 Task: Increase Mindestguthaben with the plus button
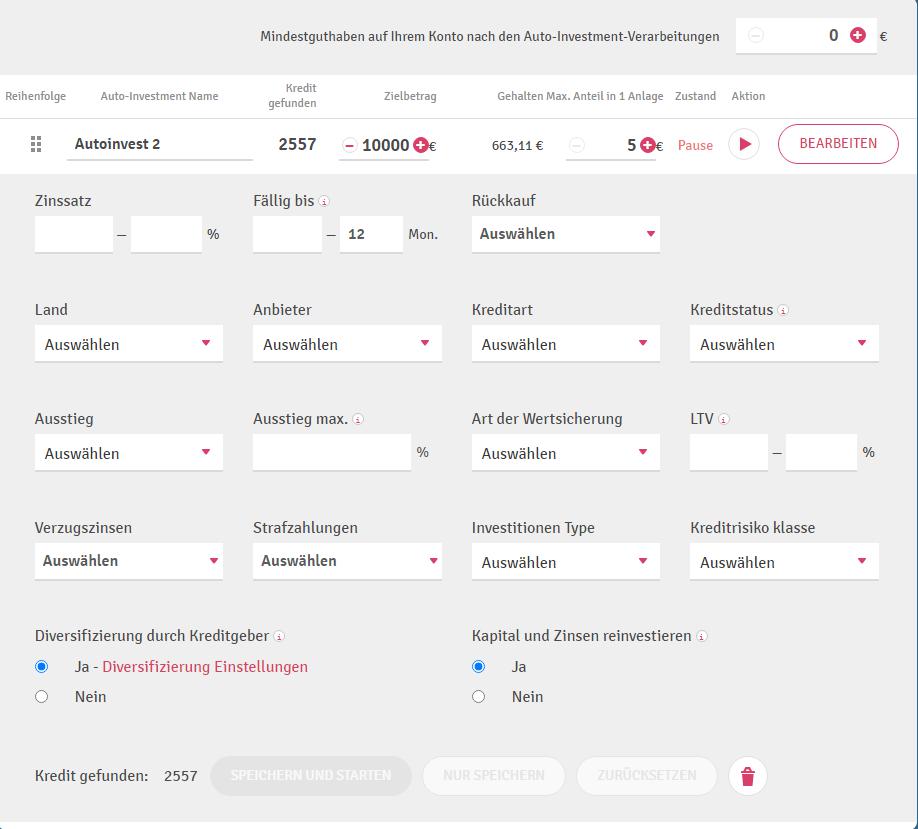click(x=857, y=35)
